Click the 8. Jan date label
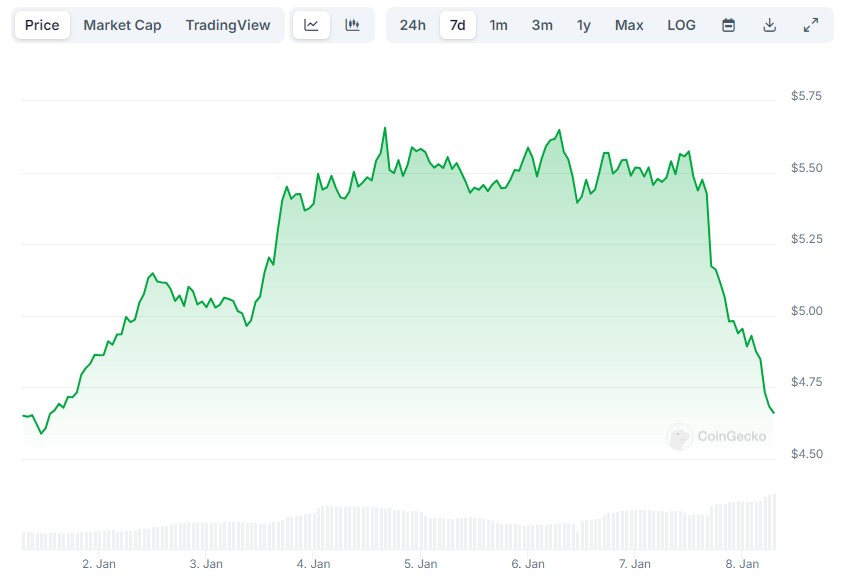Image resolution: width=843 pixels, height=585 pixels. [742, 563]
